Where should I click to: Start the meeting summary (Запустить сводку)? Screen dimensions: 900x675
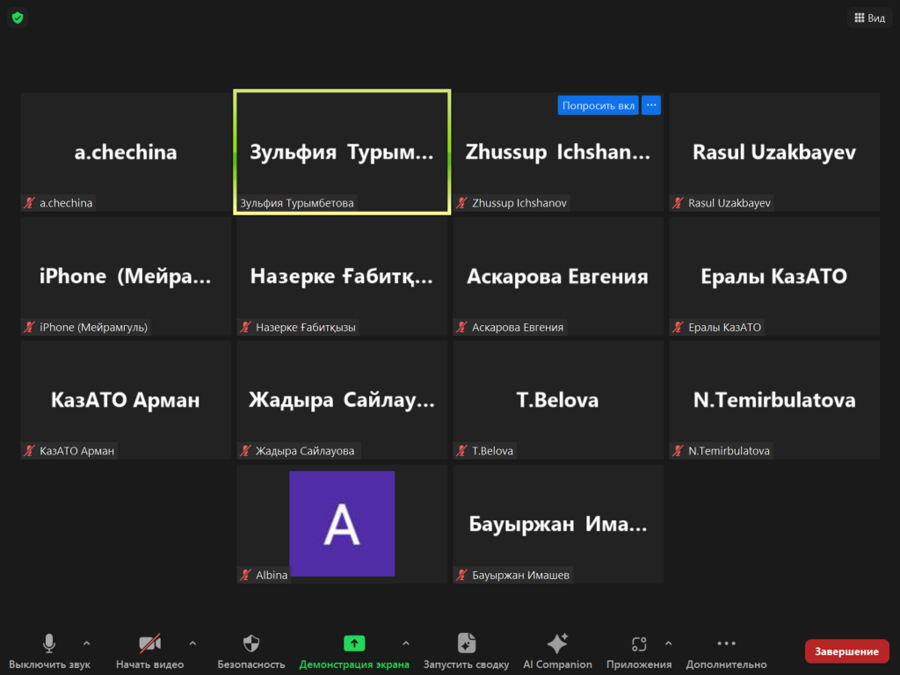coord(466,644)
